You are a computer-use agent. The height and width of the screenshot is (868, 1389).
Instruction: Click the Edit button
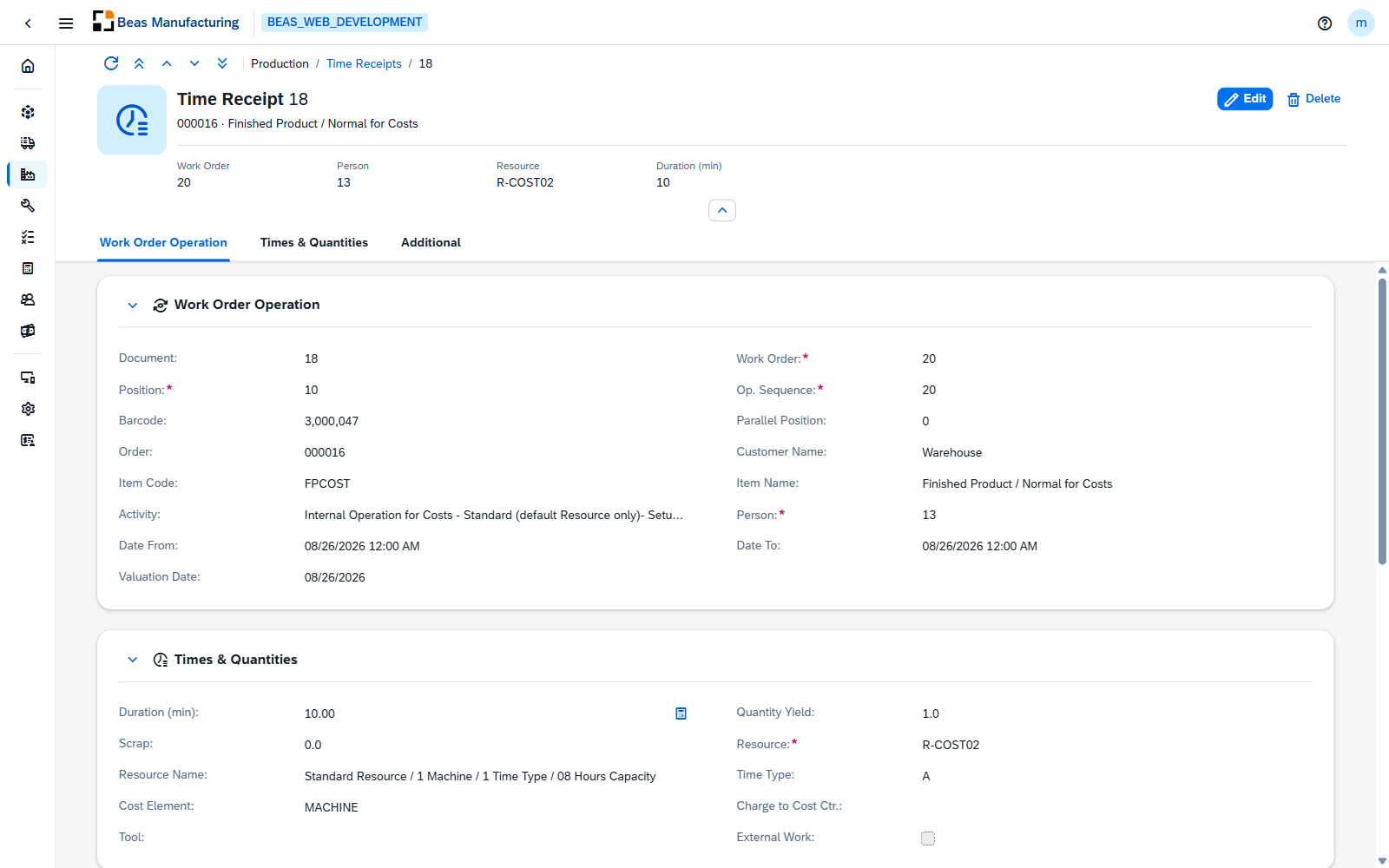pos(1245,99)
